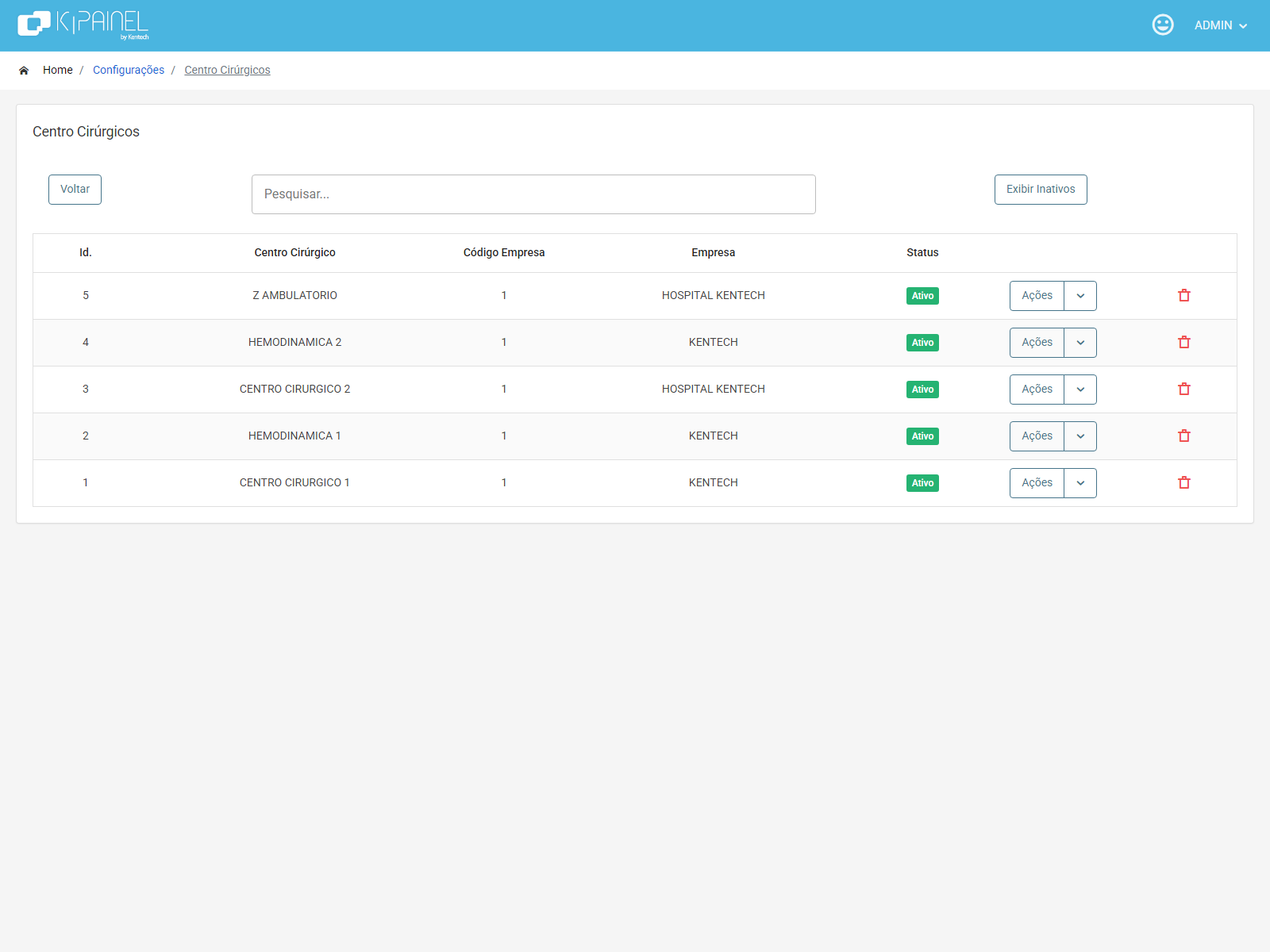Click the Voltar button
This screenshot has width=1270, height=952.
[75, 190]
